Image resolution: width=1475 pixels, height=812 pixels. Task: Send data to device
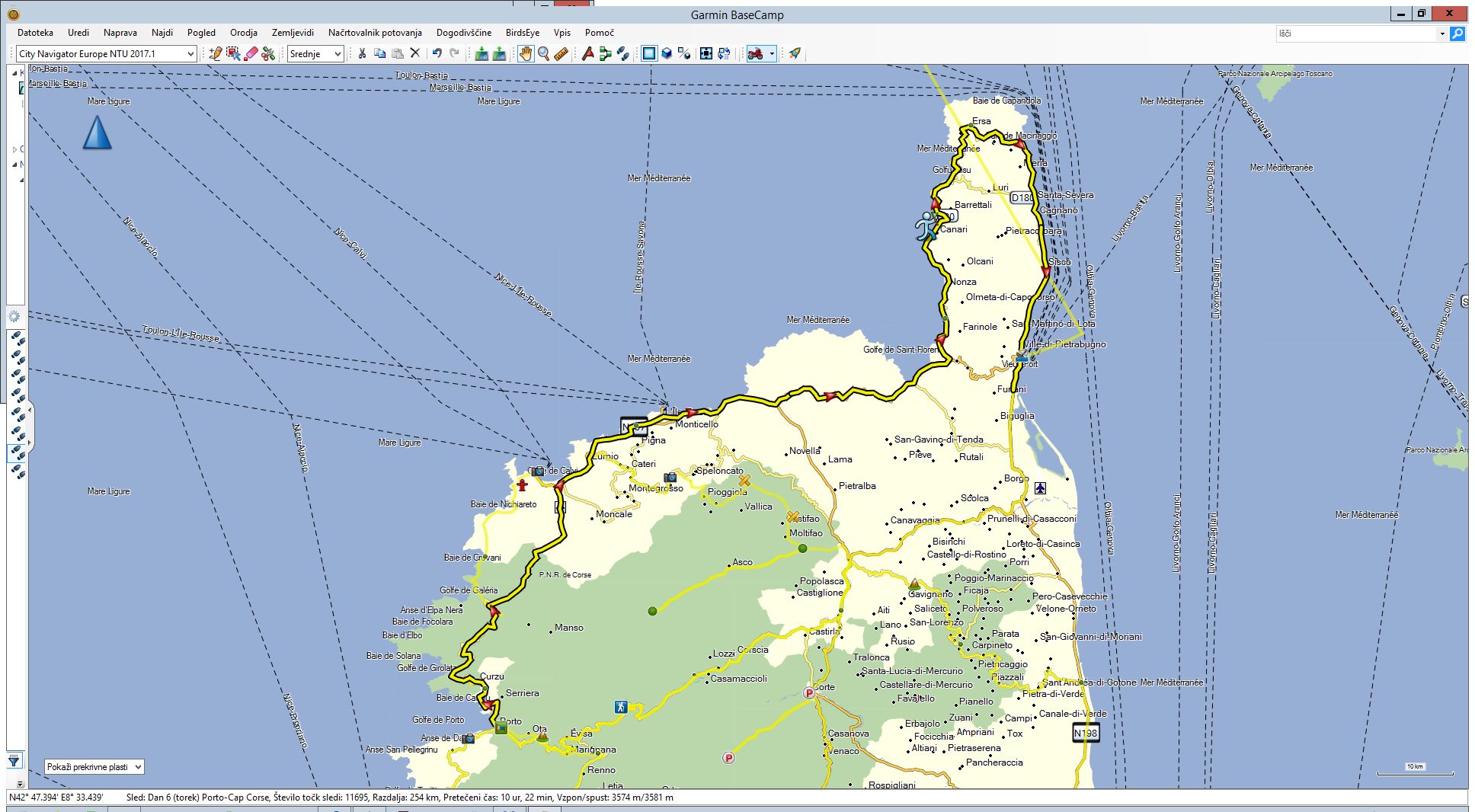tap(482, 53)
